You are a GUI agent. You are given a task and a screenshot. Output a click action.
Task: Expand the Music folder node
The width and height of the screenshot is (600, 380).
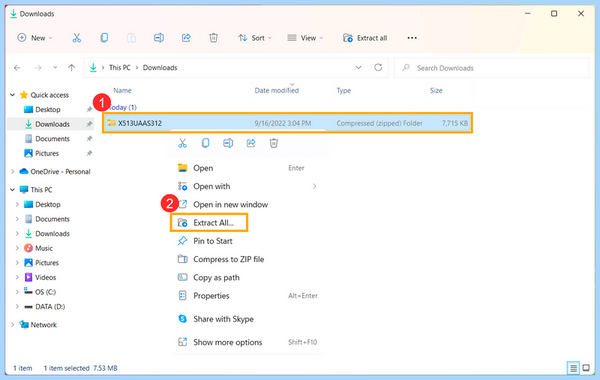(x=17, y=248)
